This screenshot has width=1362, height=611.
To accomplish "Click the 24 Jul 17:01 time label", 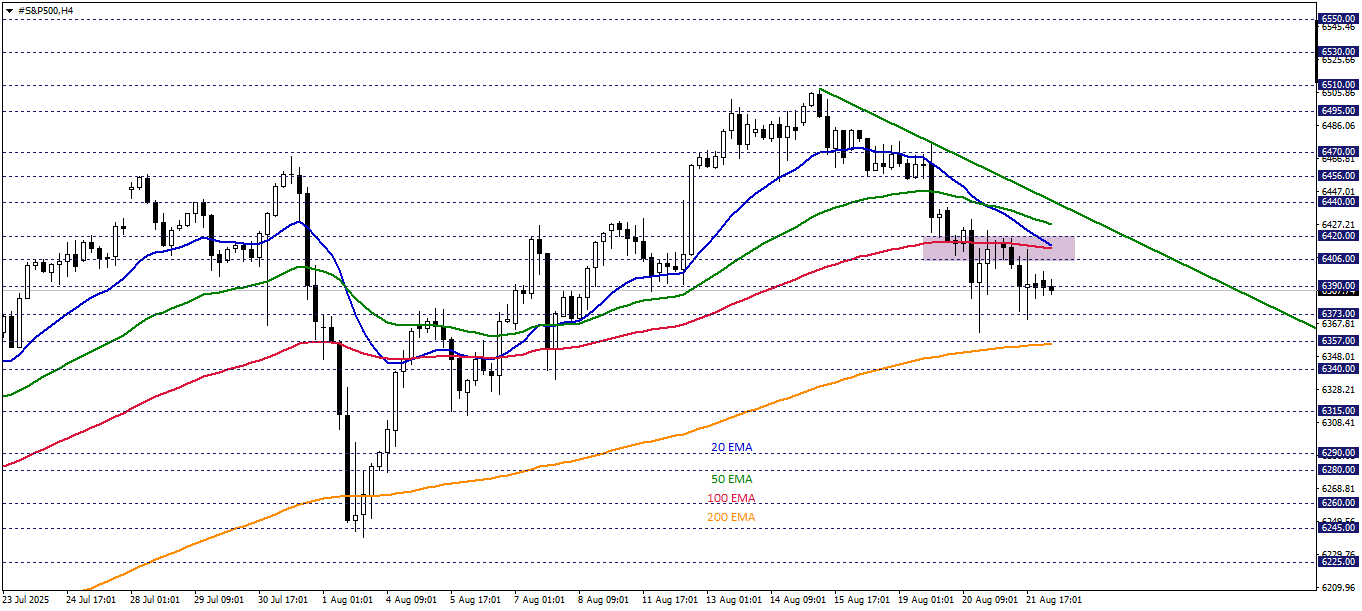I will point(89,601).
